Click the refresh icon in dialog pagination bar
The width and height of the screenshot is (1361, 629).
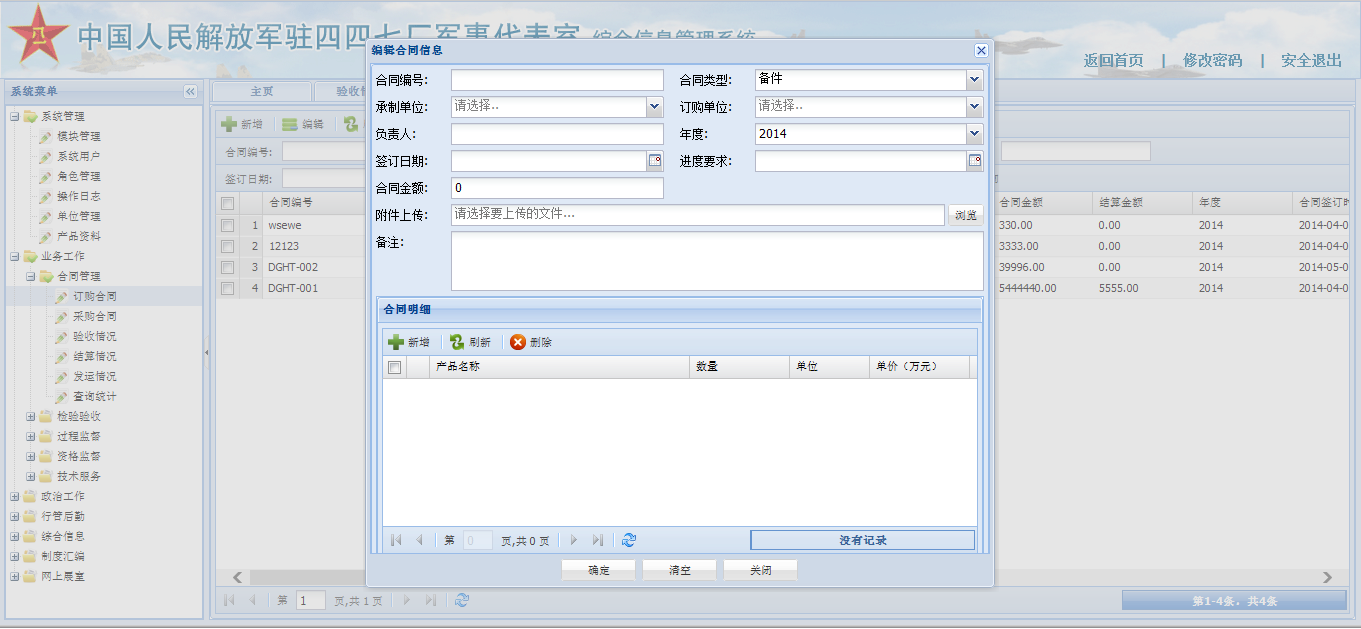pyautogui.click(x=628, y=540)
